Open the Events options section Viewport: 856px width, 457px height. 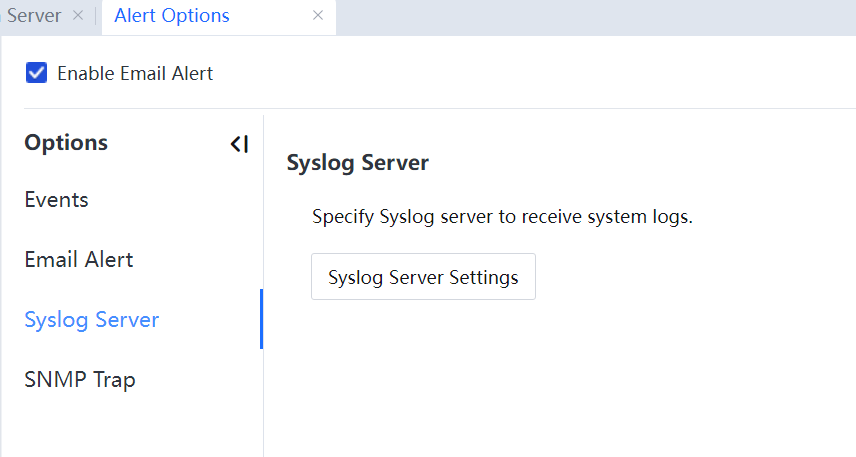[57, 200]
